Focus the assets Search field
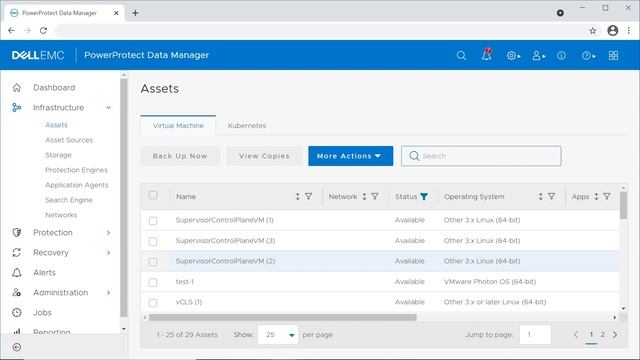Screen dimensions: 640x360 click(x=481, y=156)
